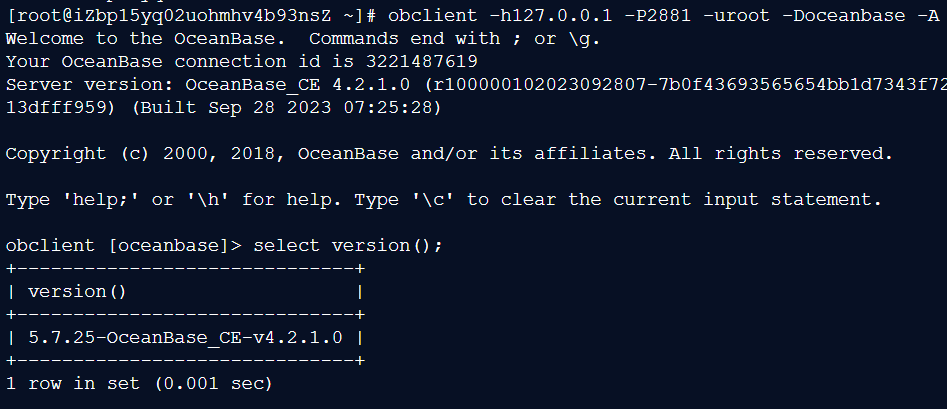Viewport: 947px width, 409px height.
Task: Click the version() column header
Action: 77,292
